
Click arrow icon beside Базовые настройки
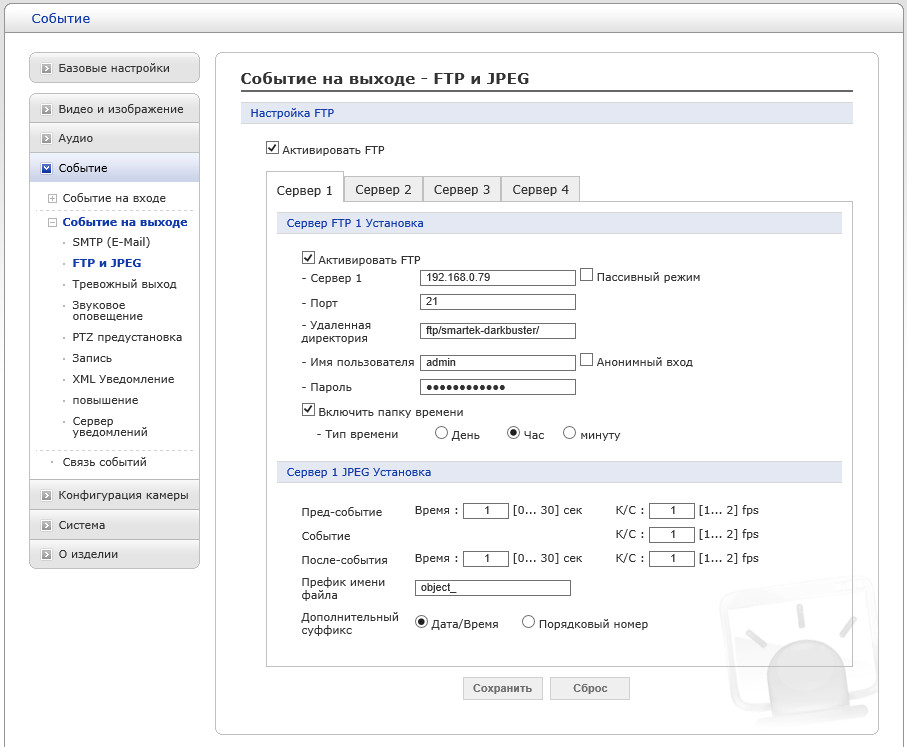pyautogui.click(x=47, y=69)
